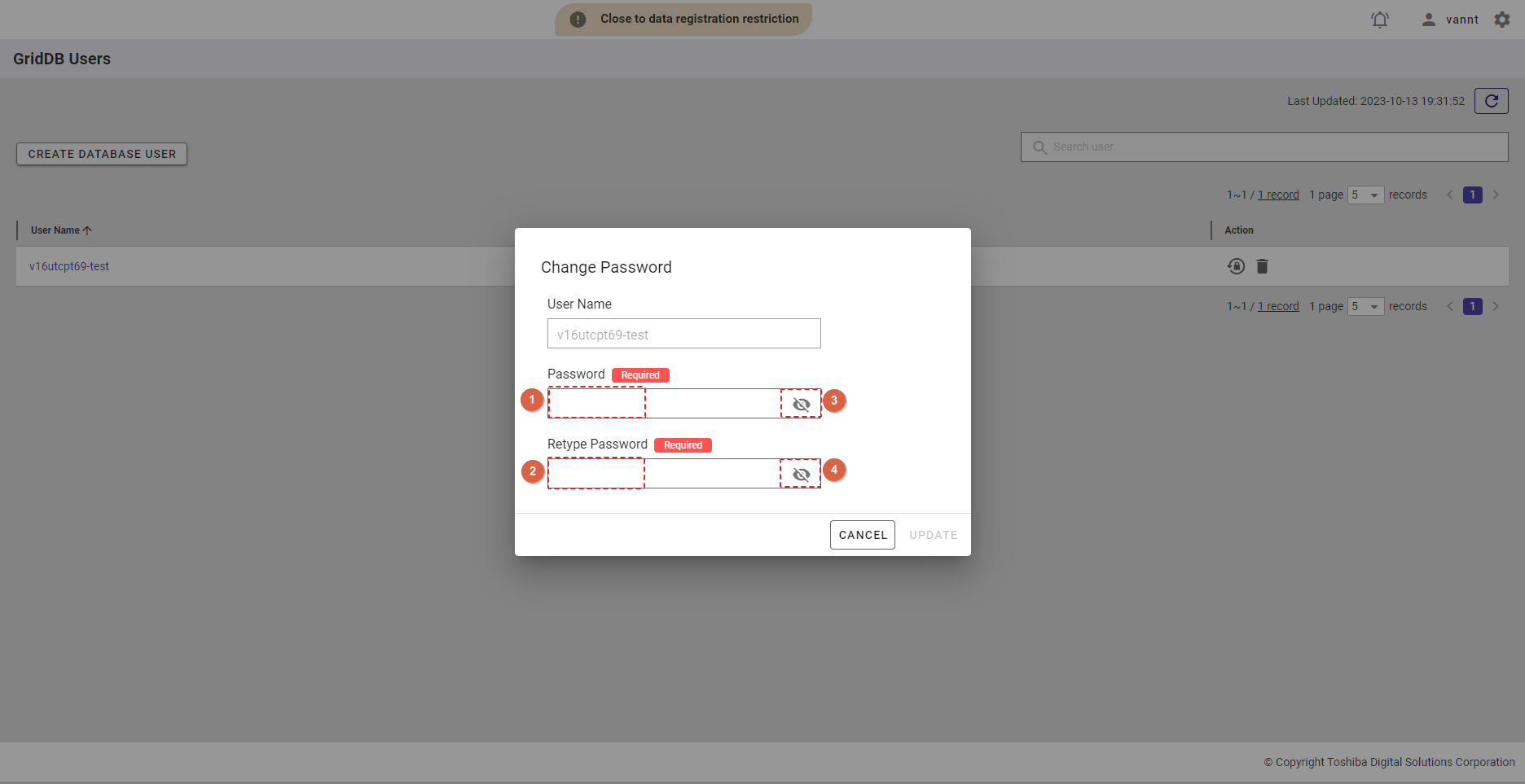The image size is (1525, 784).
Task: Open the top records-per-page dropdown
Action: tap(1365, 195)
